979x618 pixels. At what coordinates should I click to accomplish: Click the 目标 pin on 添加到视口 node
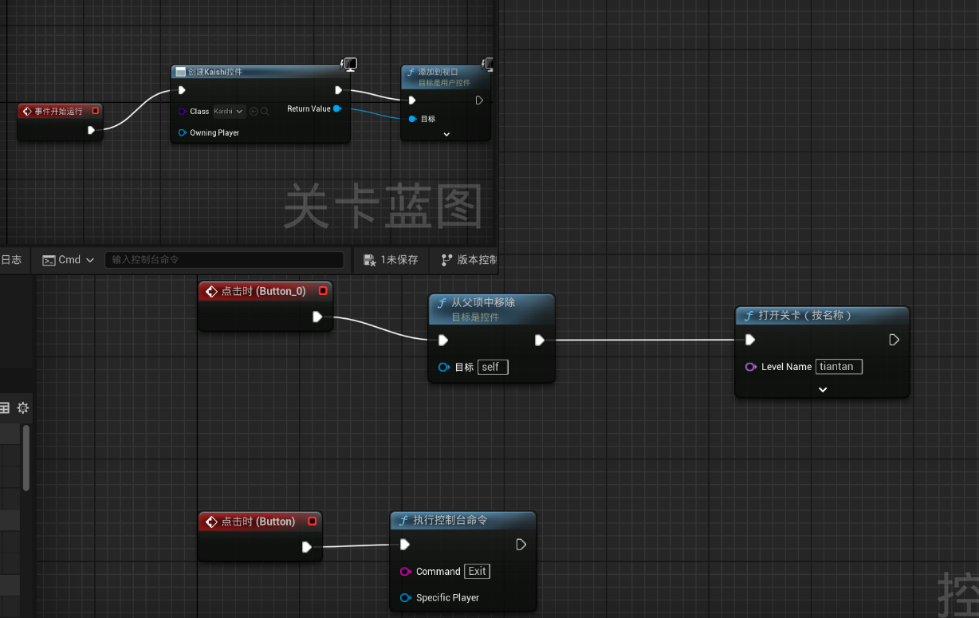tap(413, 119)
